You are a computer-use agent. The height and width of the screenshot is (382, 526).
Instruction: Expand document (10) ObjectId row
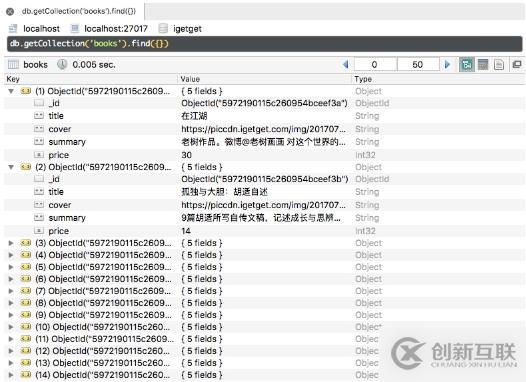(x=11, y=327)
